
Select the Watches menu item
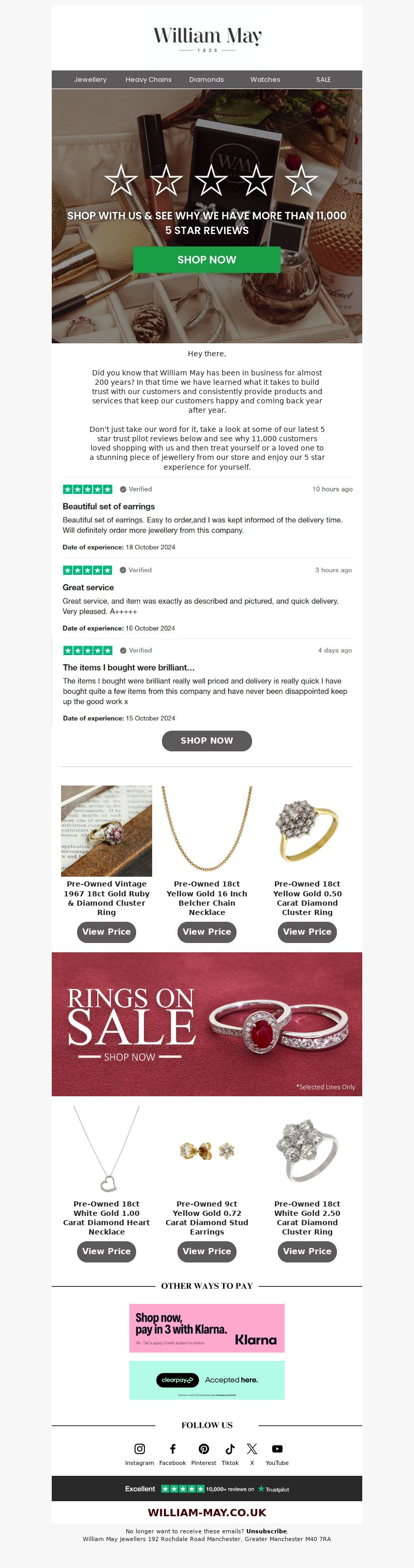point(265,80)
